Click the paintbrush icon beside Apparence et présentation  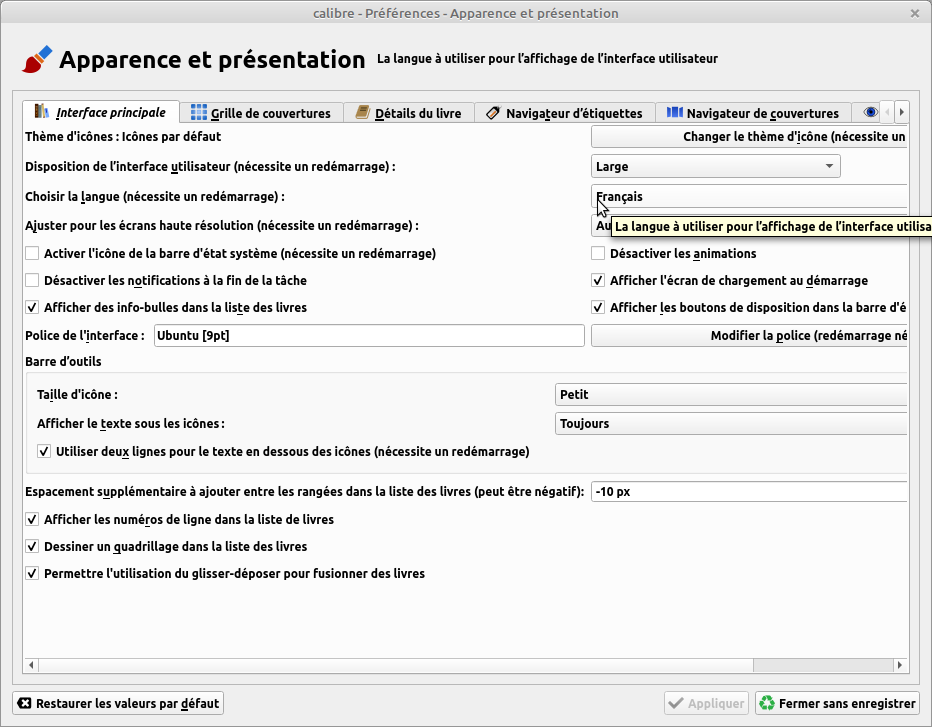tap(37, 59)
